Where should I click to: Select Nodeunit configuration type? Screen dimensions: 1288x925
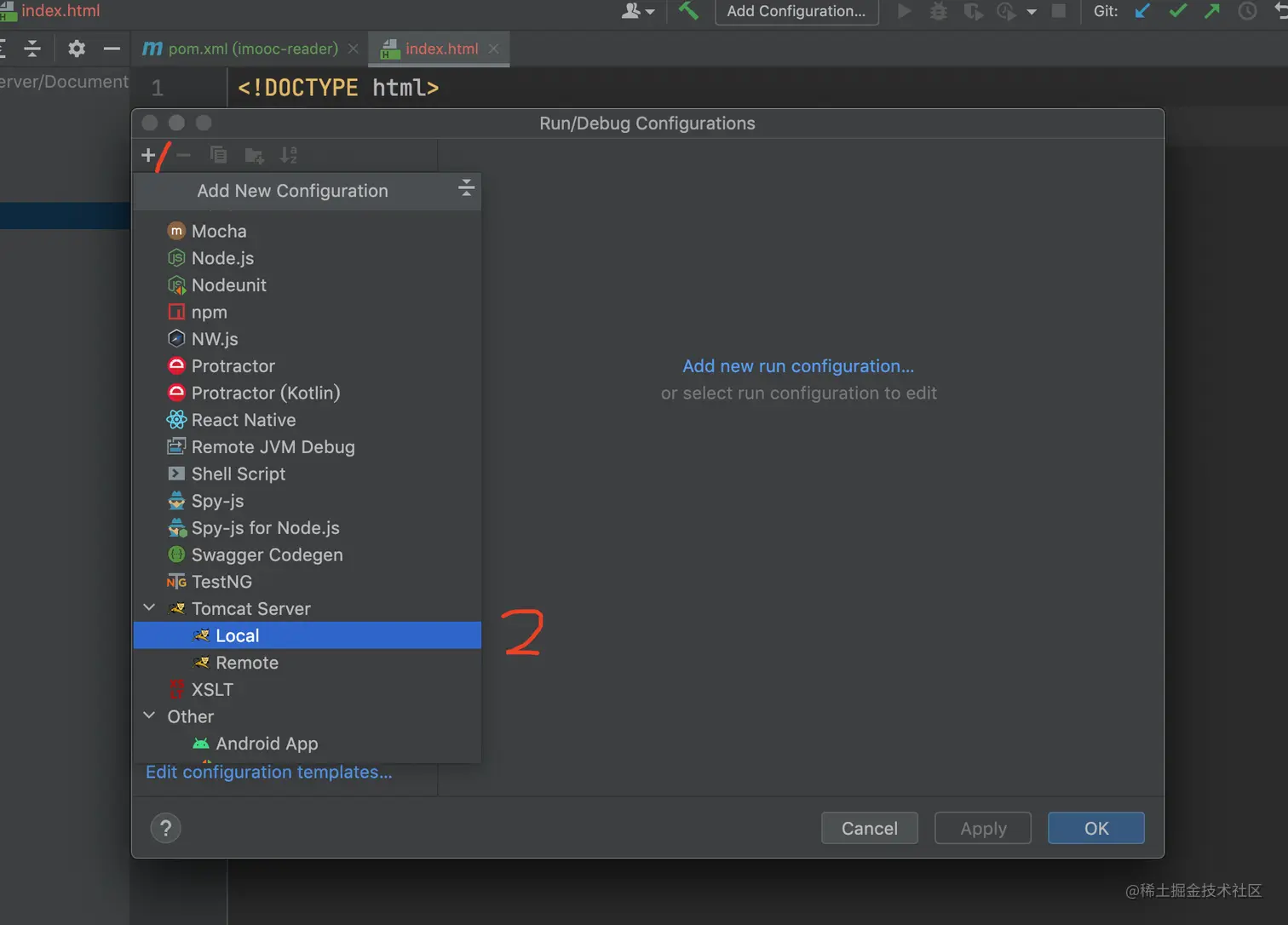pos(308,285)
